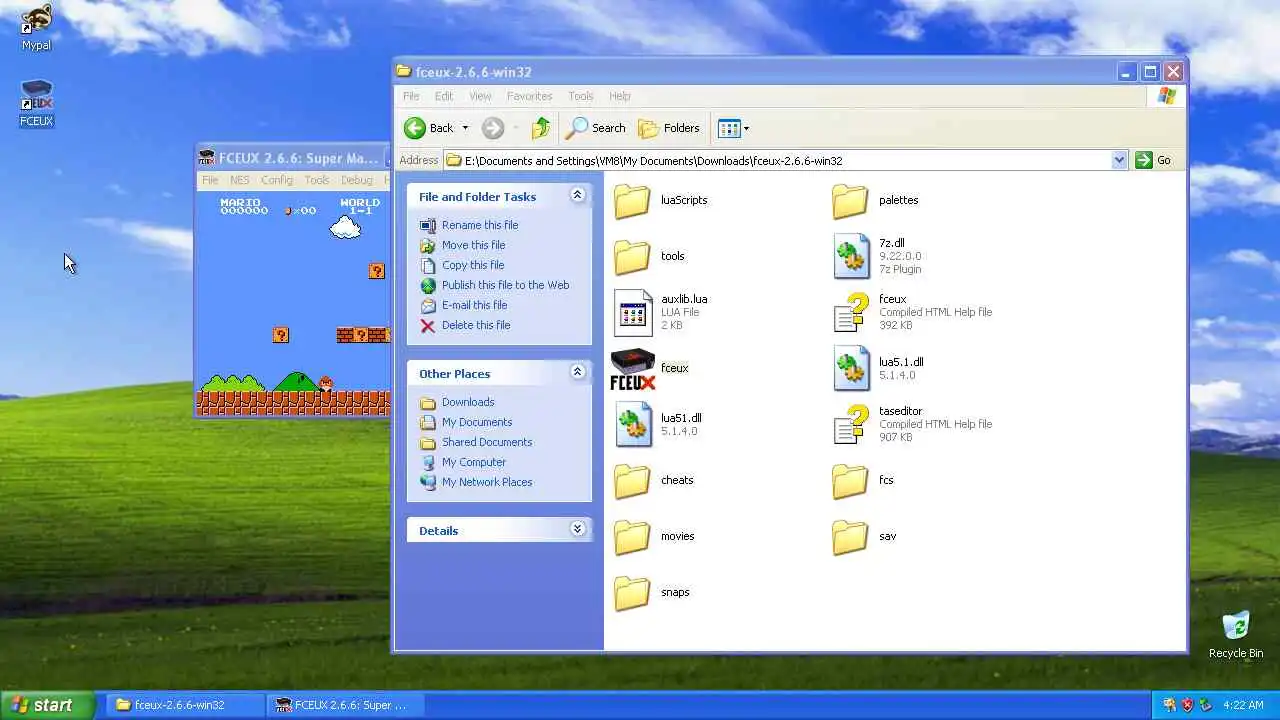
Task: Open the View menu in Explorer
Action: [x=480, y=96]
